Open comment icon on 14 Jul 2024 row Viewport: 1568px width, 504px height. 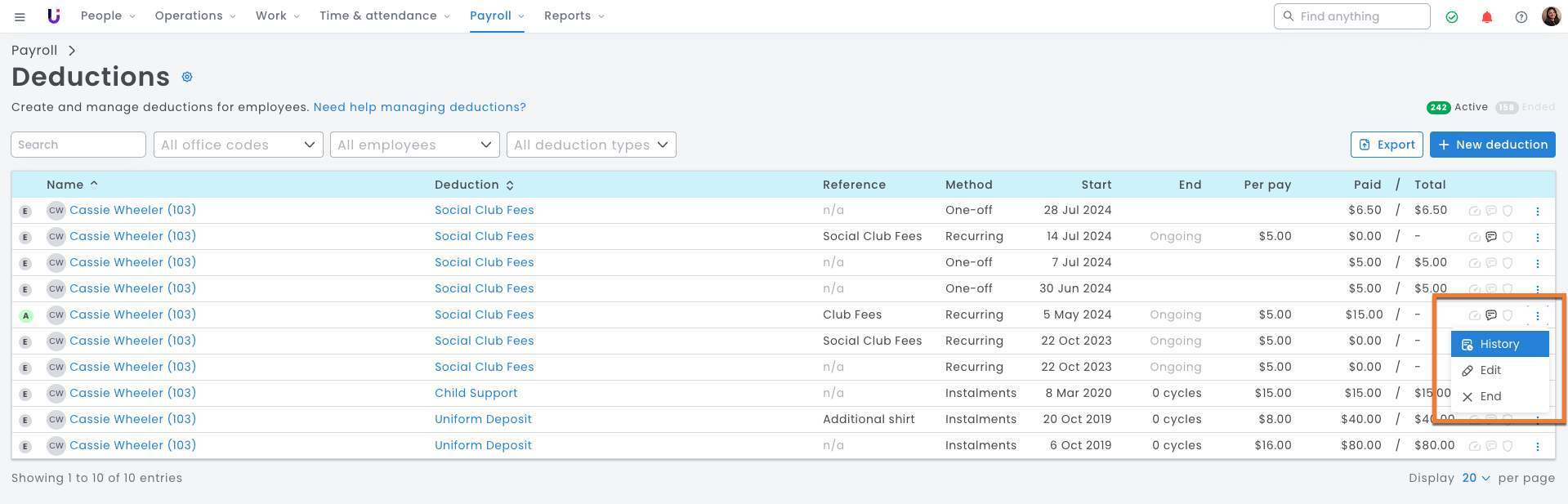(x=1490, y=237)
